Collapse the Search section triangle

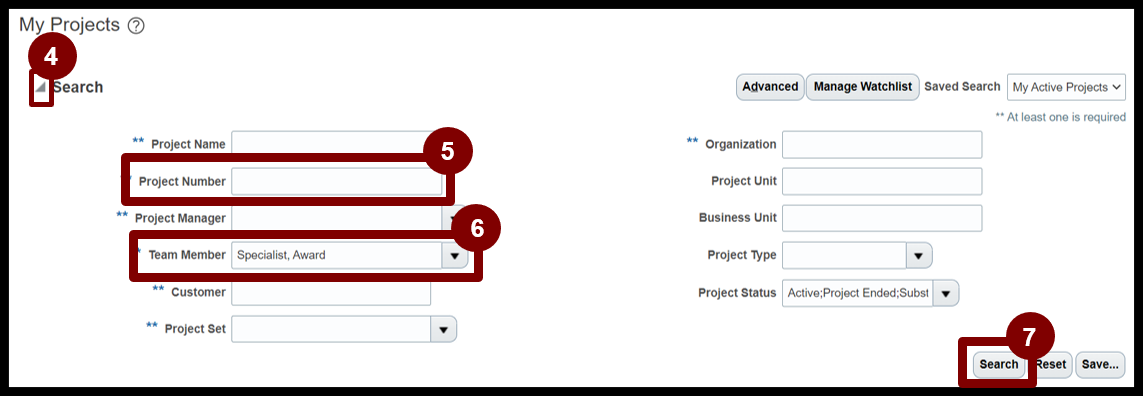pyautogui.click(x=42, y=88)
